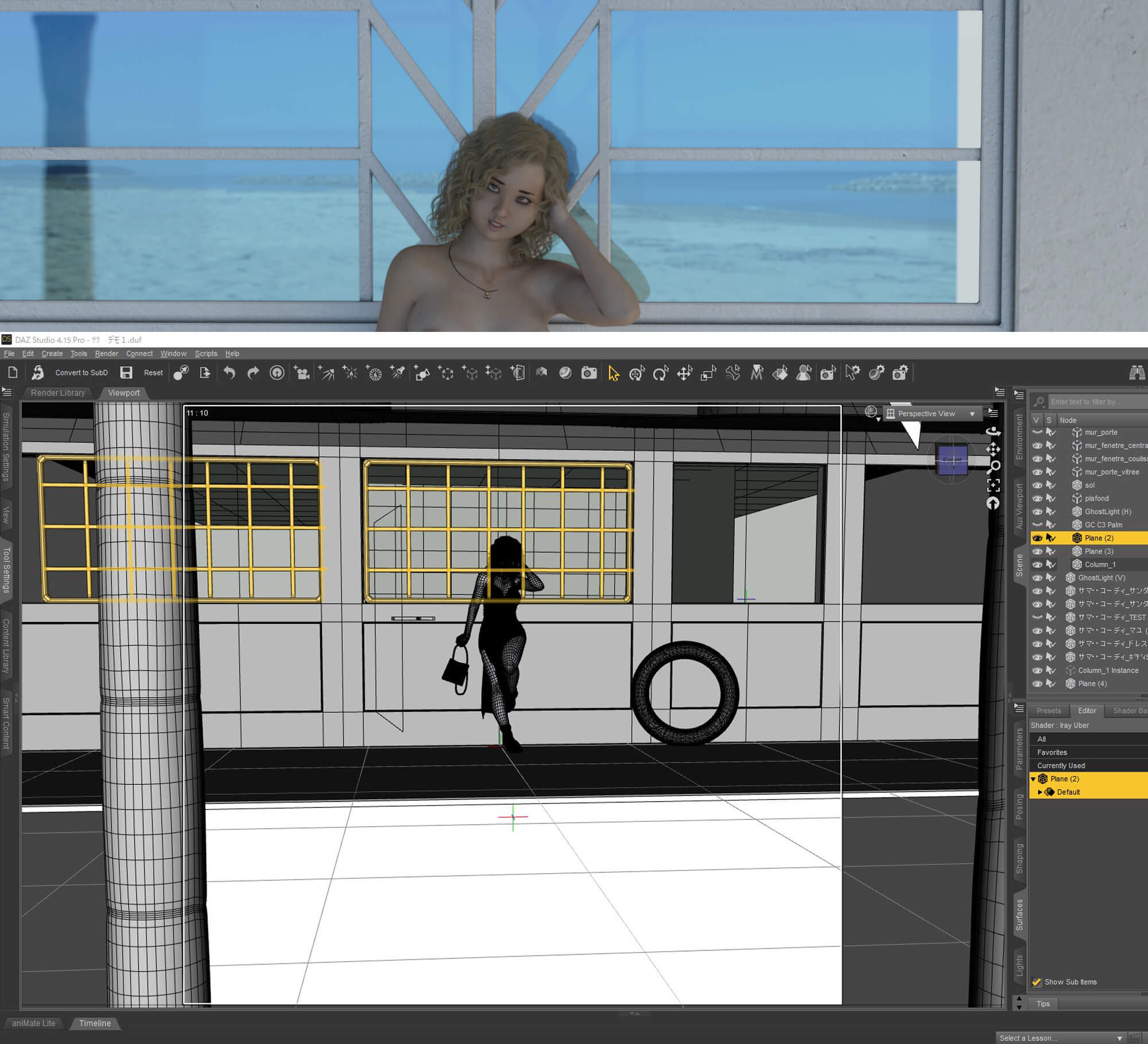Click the viewport zoom magnifier icon
The height and width of the screenshot is (1044, 1148).
point(994,466)
